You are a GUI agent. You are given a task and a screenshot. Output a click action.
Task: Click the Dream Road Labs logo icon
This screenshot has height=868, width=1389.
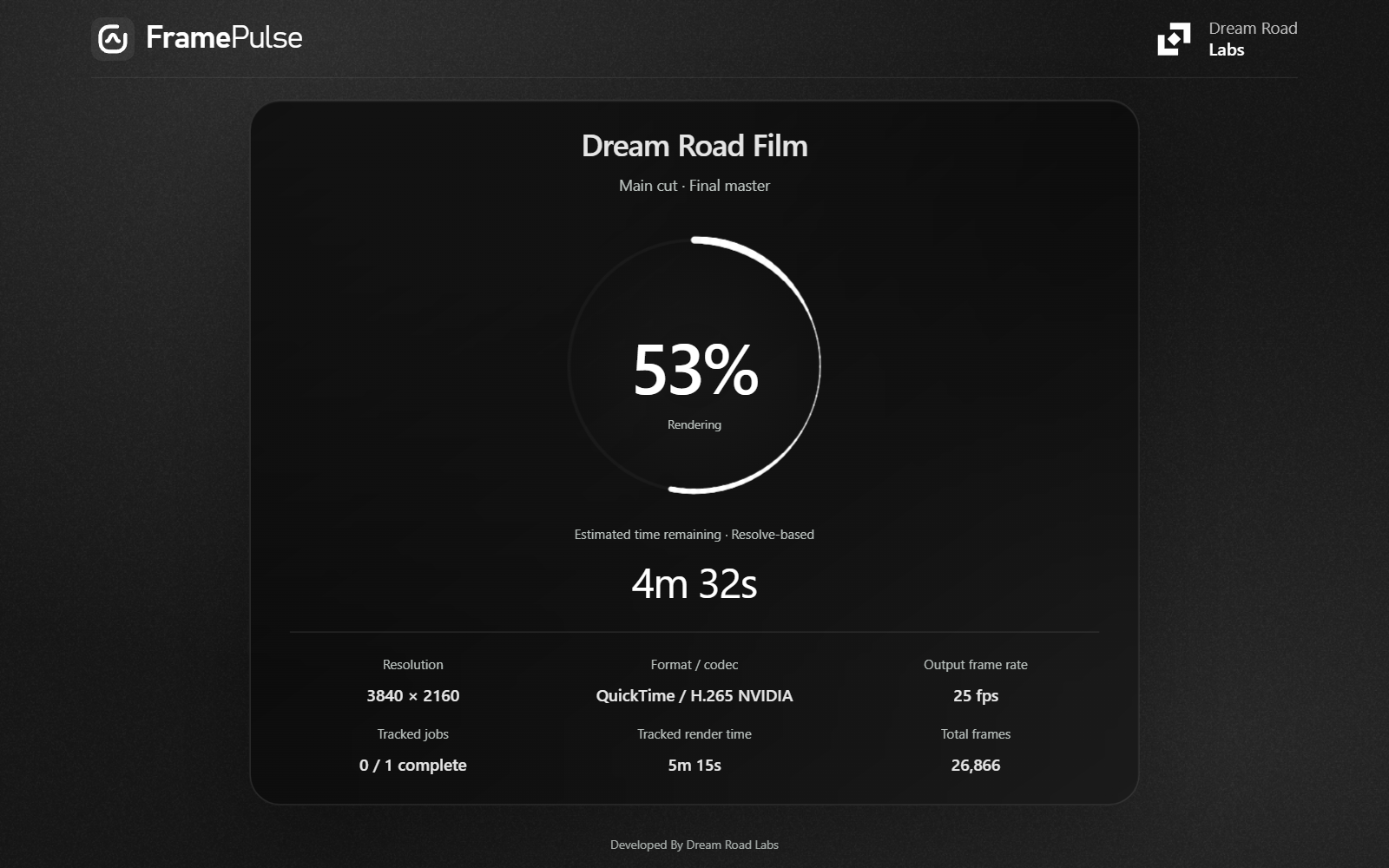point(1174,39)
